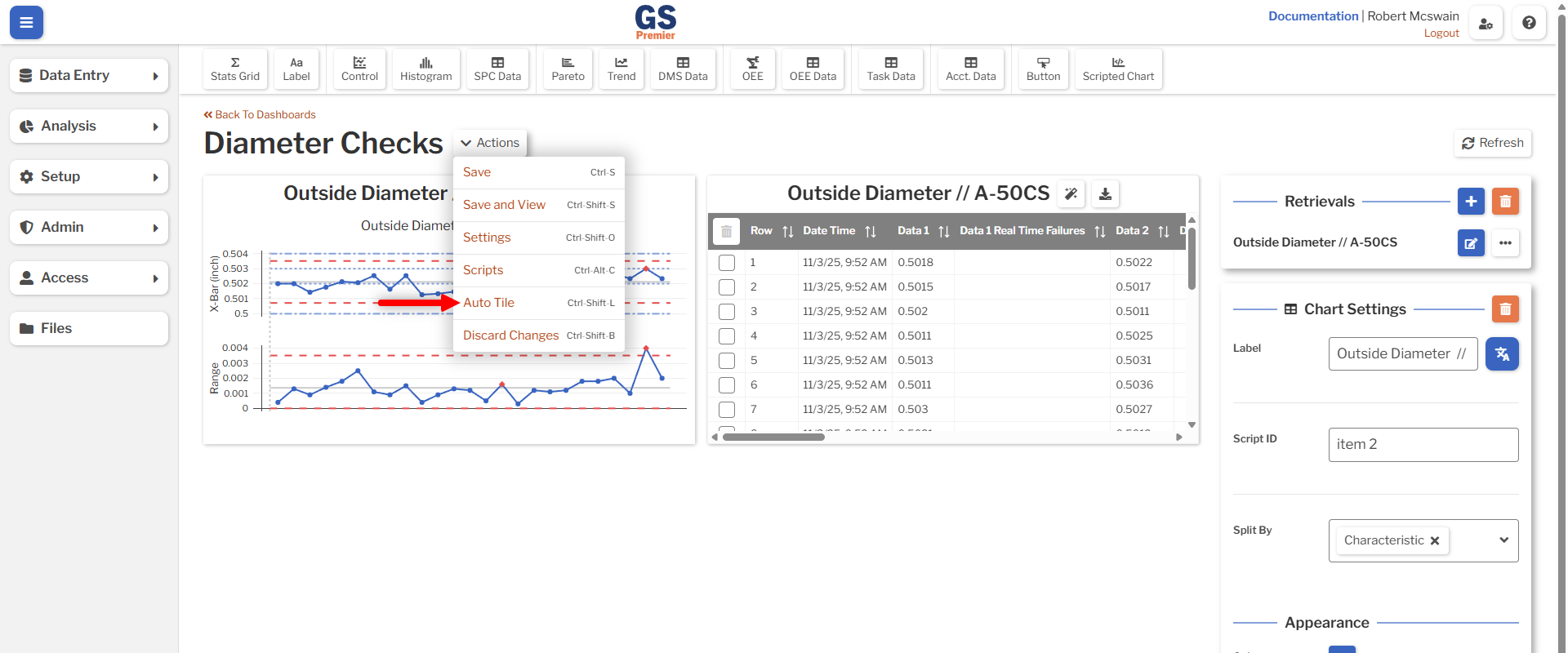1568x653 pixels.
Task: Click the hamburger menu icon
Action: (26, 23)
